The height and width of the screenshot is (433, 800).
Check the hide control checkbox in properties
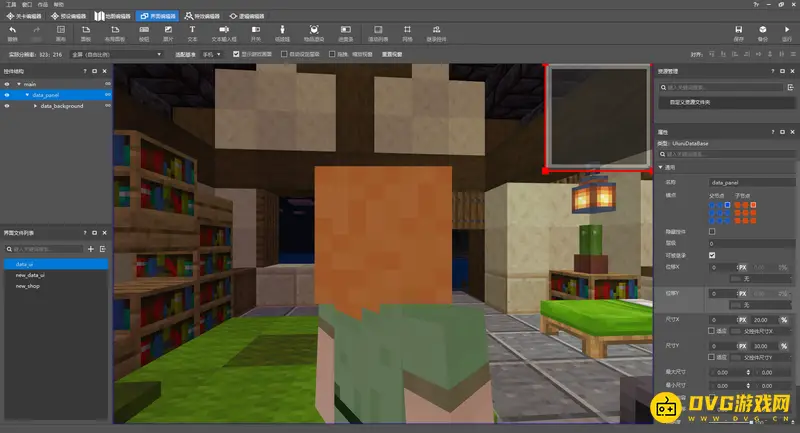[712, 232]
